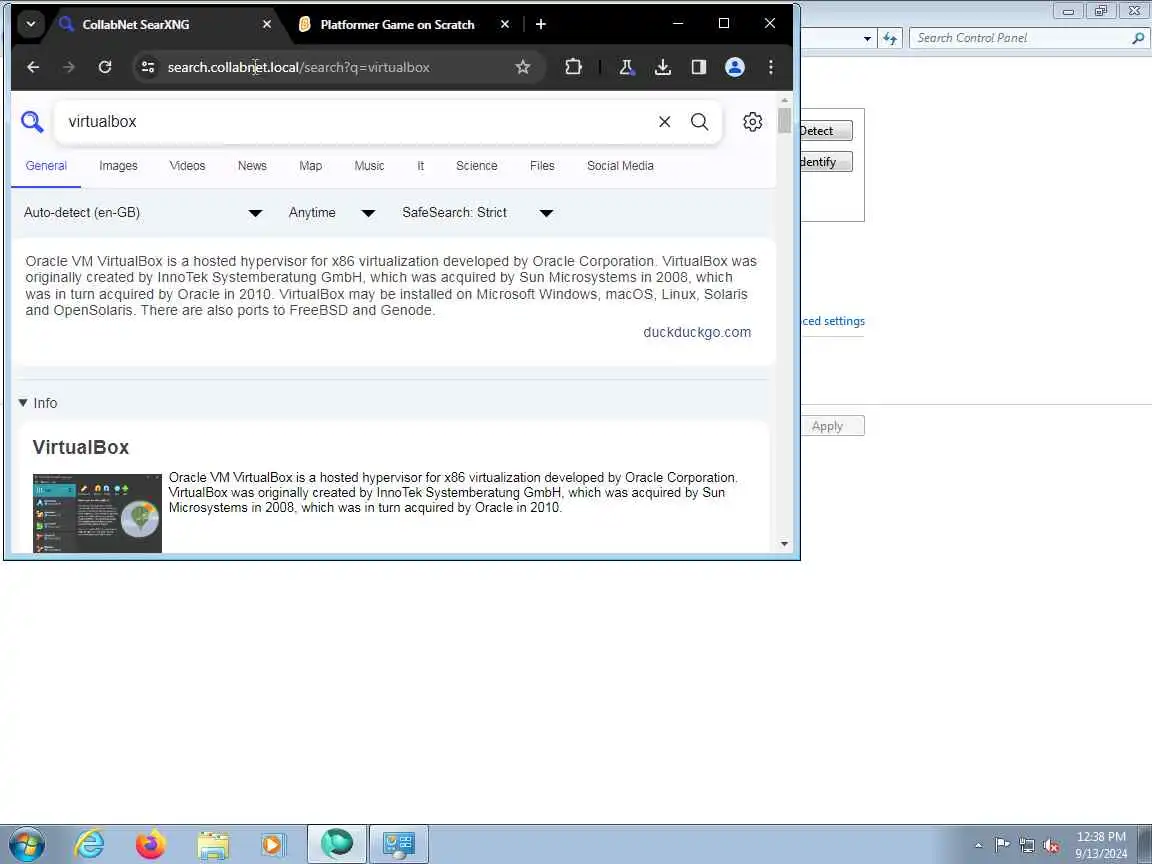Switch to the Videos category
Image resolution: width=1152 pixels, height=864 pixels.
pos(187,166)
